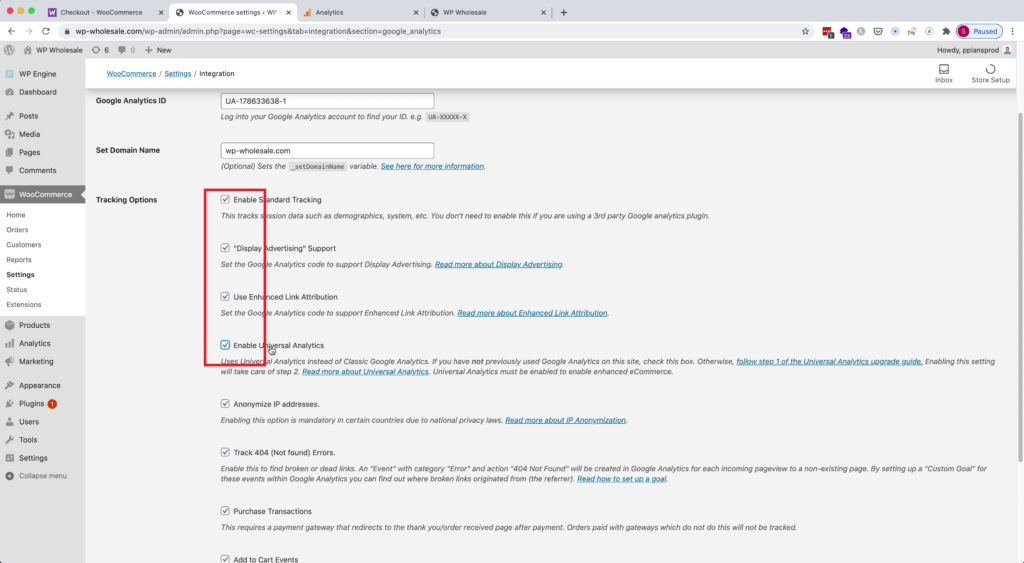
Task: Switch to the WP Wholesale browser tab
Action: pyautogui.click(x=488, y=12)
